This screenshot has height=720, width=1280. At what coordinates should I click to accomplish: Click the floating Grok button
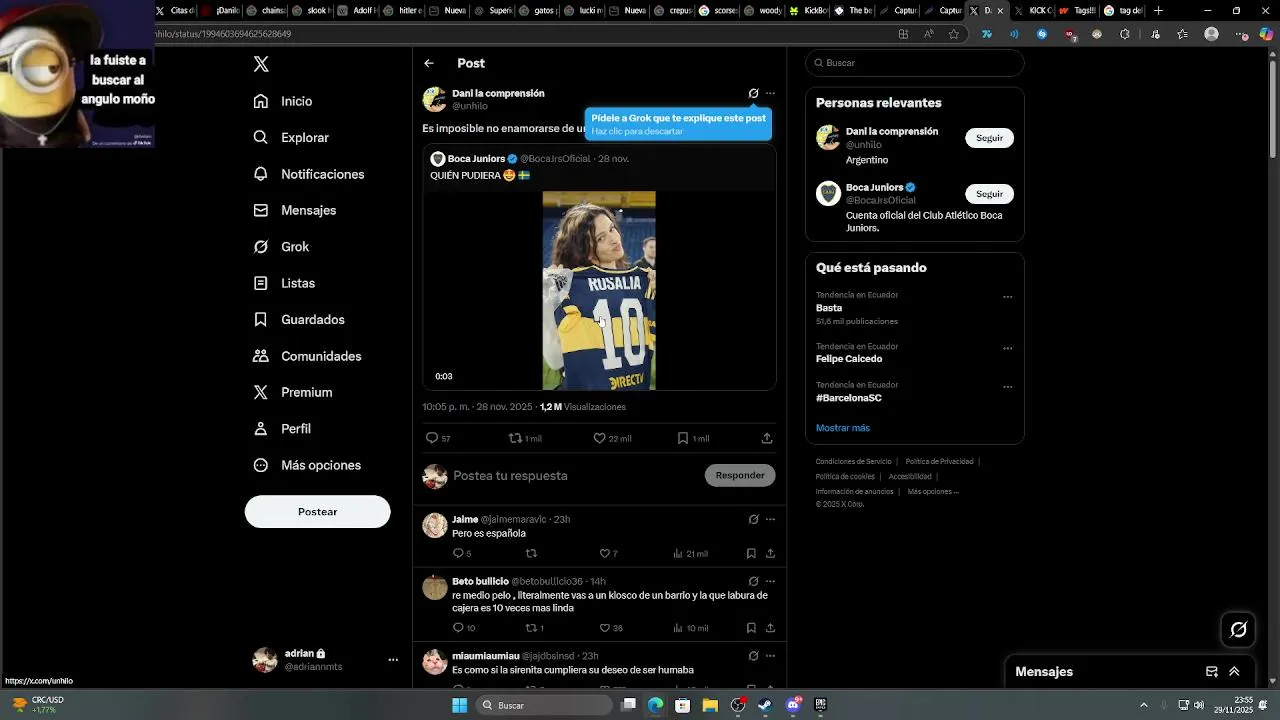pos(1238,629)
